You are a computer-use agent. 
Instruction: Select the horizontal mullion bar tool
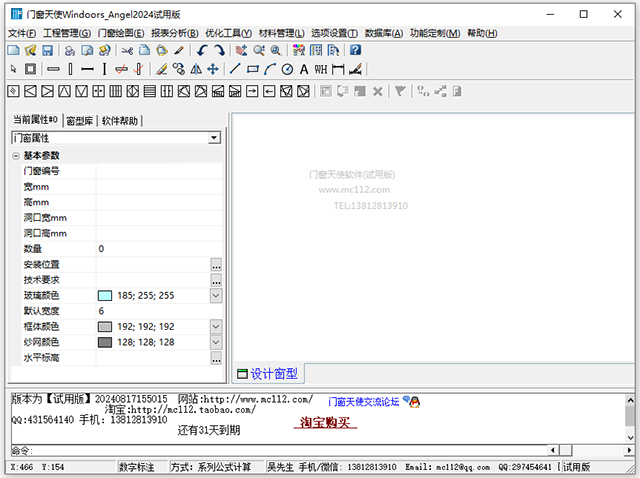tap(53, 69)
